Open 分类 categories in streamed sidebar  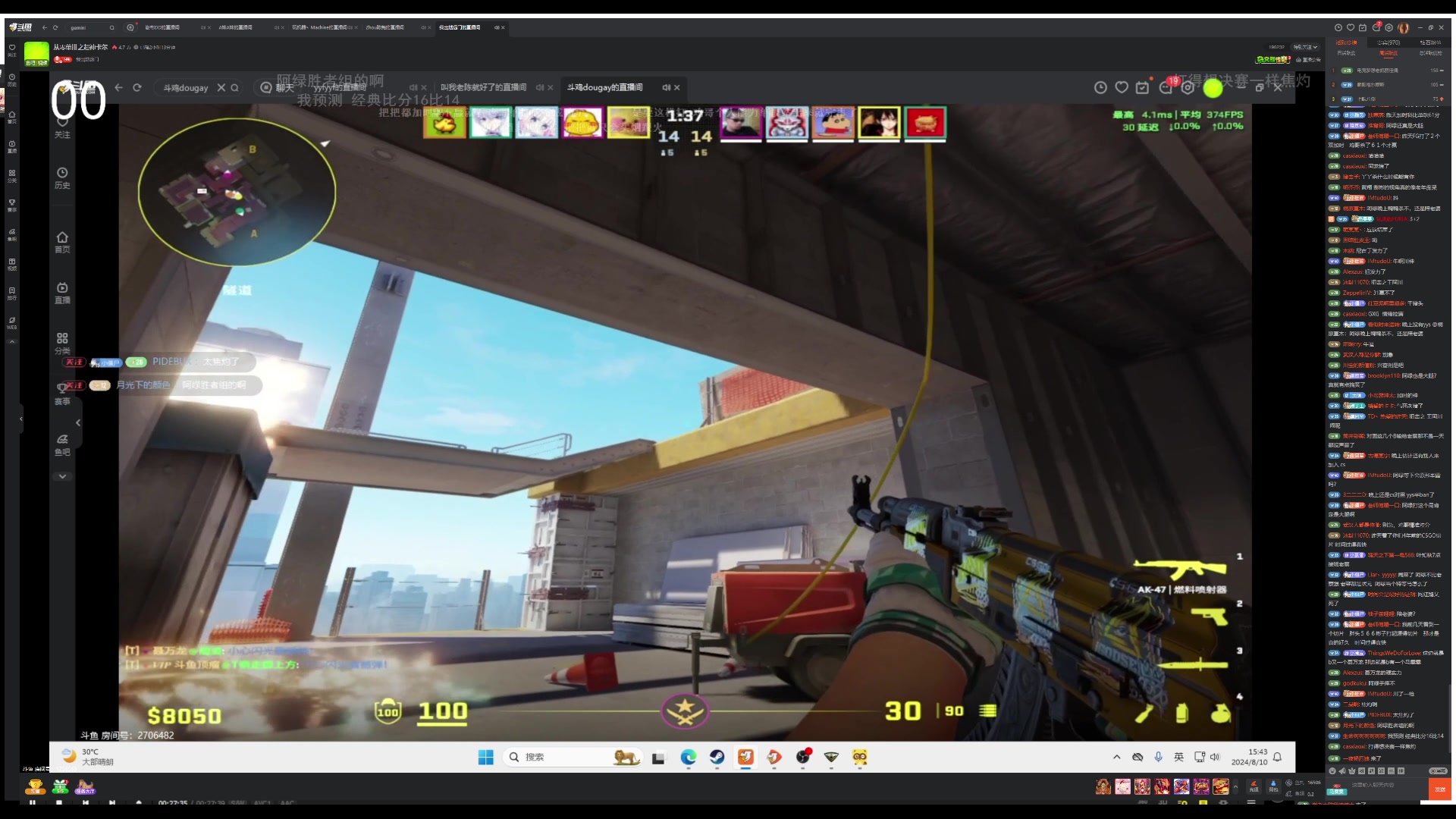click(62, 344)
